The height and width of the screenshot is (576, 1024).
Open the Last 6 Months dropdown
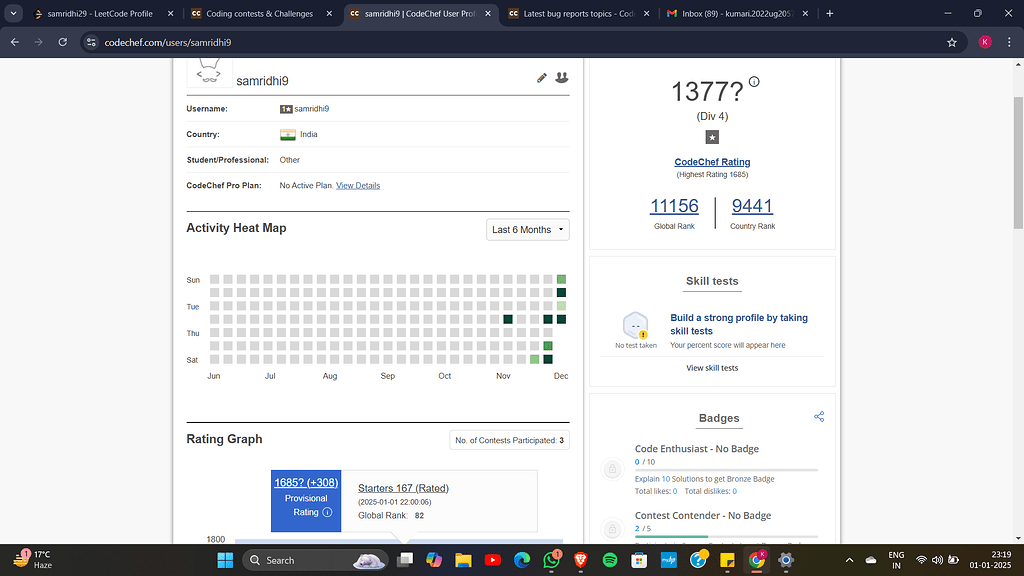527,229
